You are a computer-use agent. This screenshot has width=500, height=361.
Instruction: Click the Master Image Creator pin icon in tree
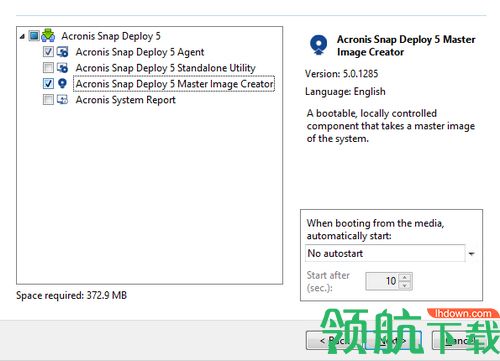(x=62, y=83)
